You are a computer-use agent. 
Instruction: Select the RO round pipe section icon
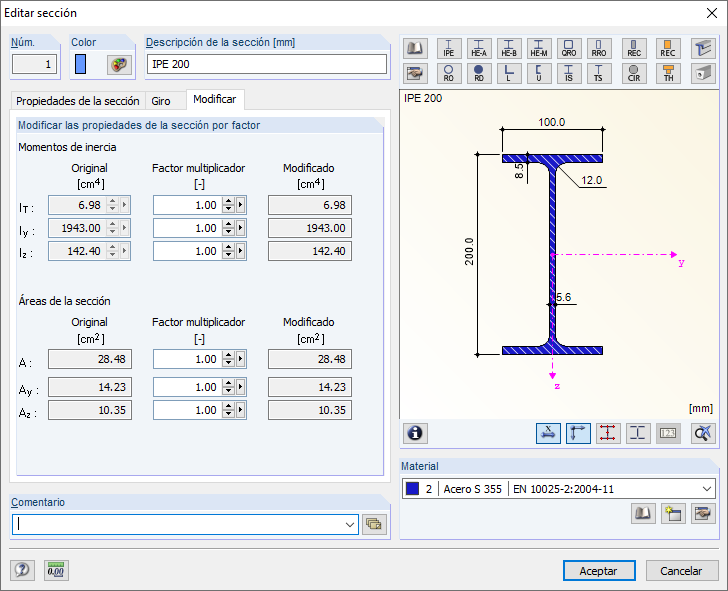tap(449, 73)
